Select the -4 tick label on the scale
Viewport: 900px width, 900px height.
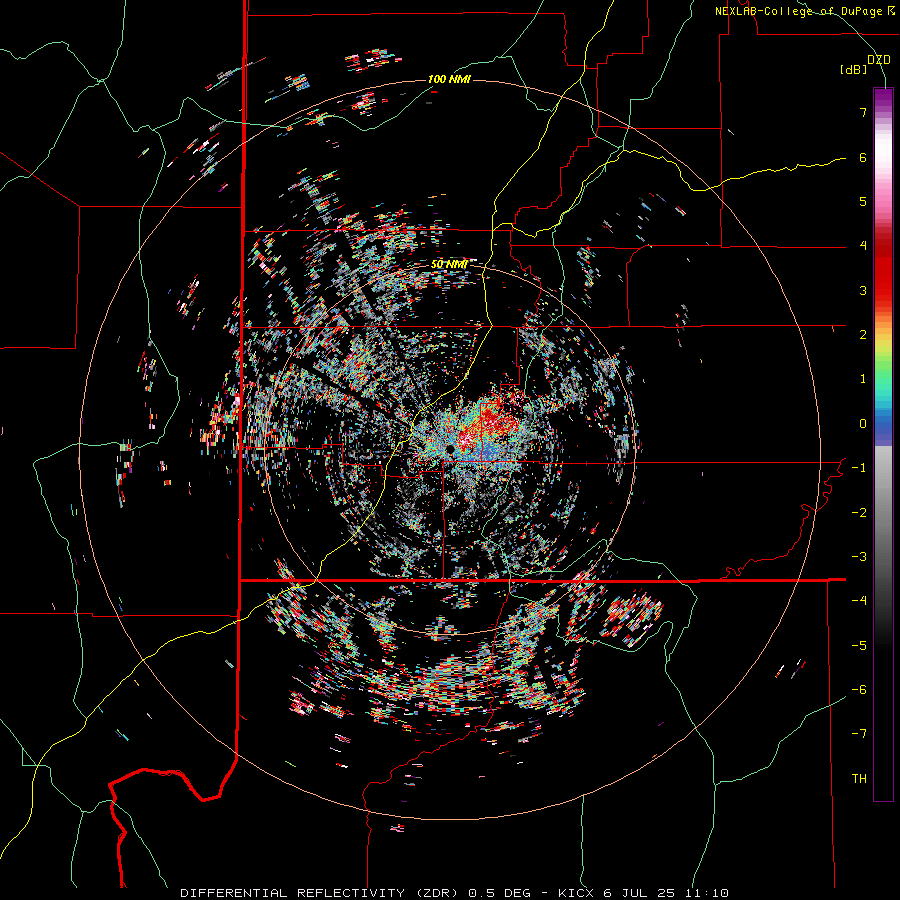point(859,601)
